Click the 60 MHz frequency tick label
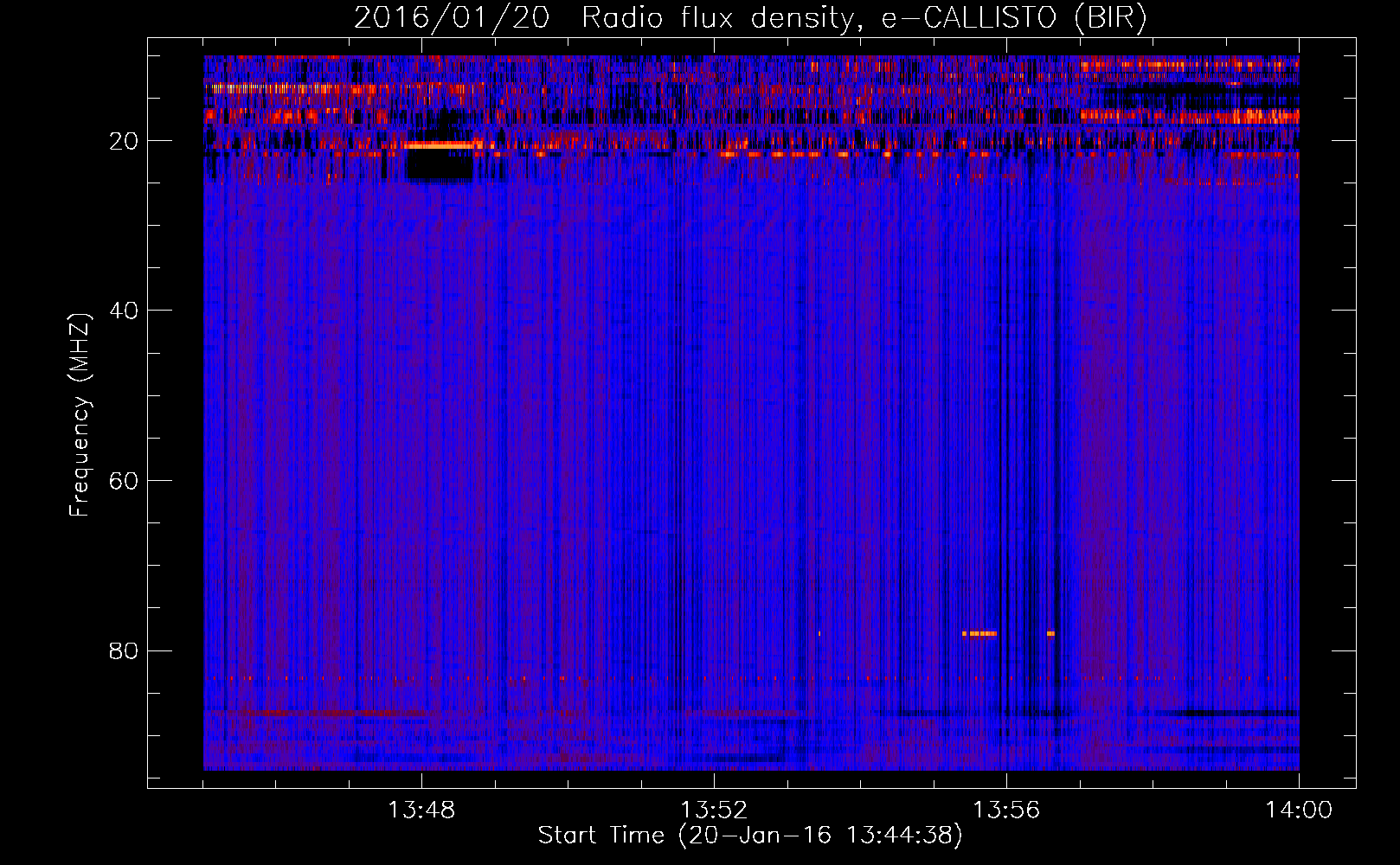Image resolution: width=1400 pixels, height=865 pixels. tap(124, 481)
